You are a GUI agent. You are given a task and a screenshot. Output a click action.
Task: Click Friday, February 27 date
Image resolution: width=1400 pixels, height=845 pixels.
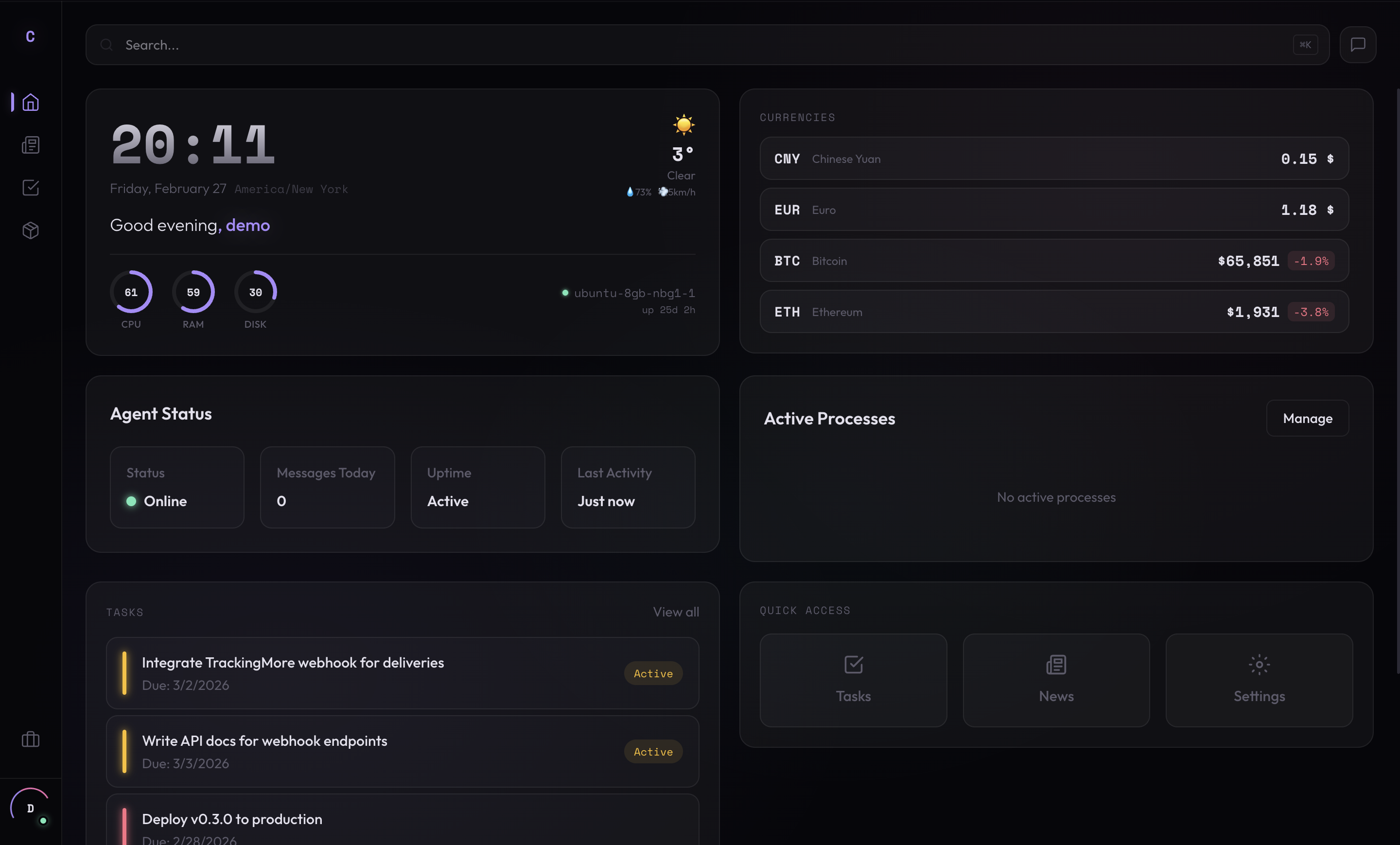(x=168, y=189)
